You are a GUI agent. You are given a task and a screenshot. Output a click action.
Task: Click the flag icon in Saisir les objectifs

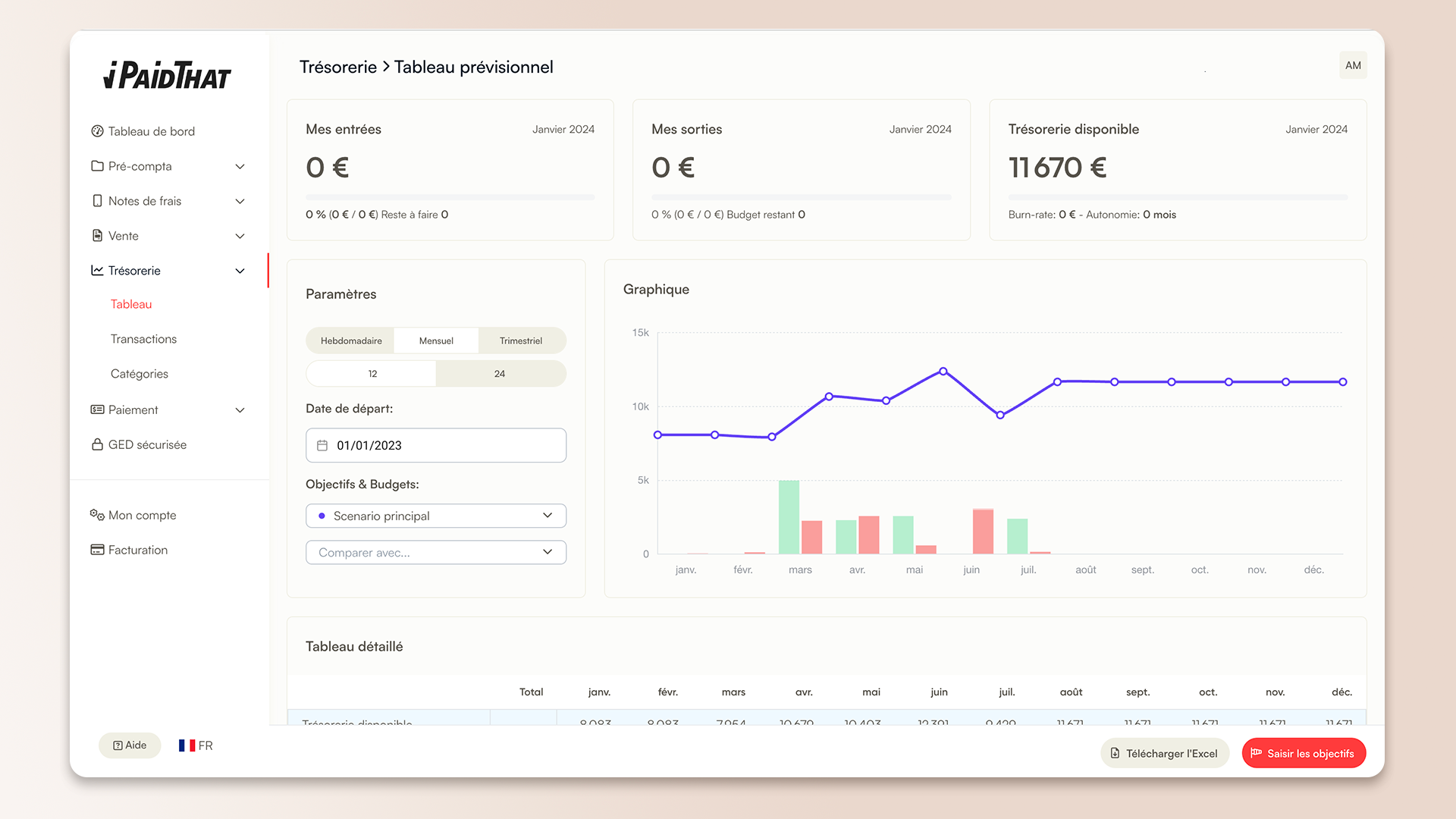[1257, 753]
